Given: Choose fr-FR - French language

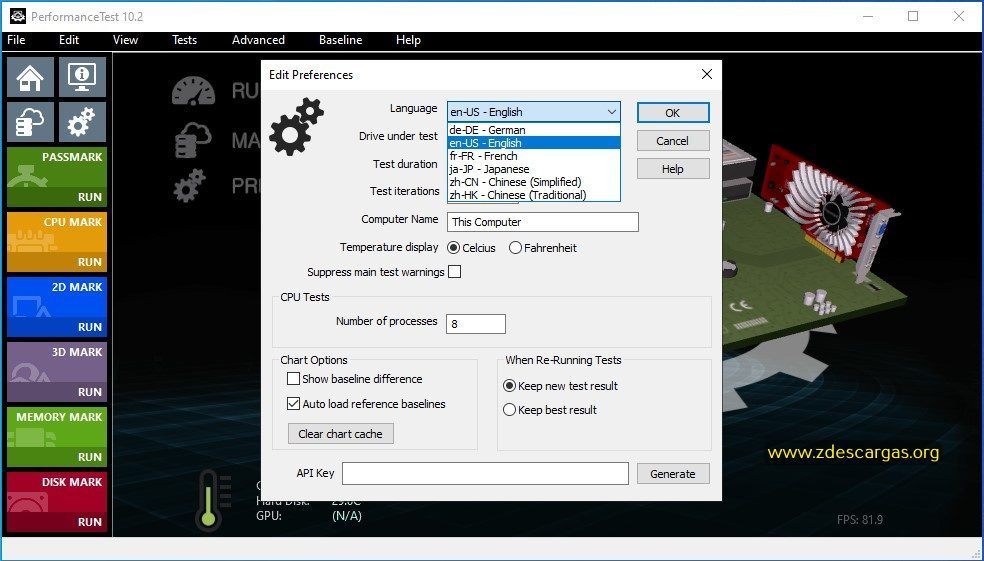Looking at the screenshot, I should click(534, 156).
